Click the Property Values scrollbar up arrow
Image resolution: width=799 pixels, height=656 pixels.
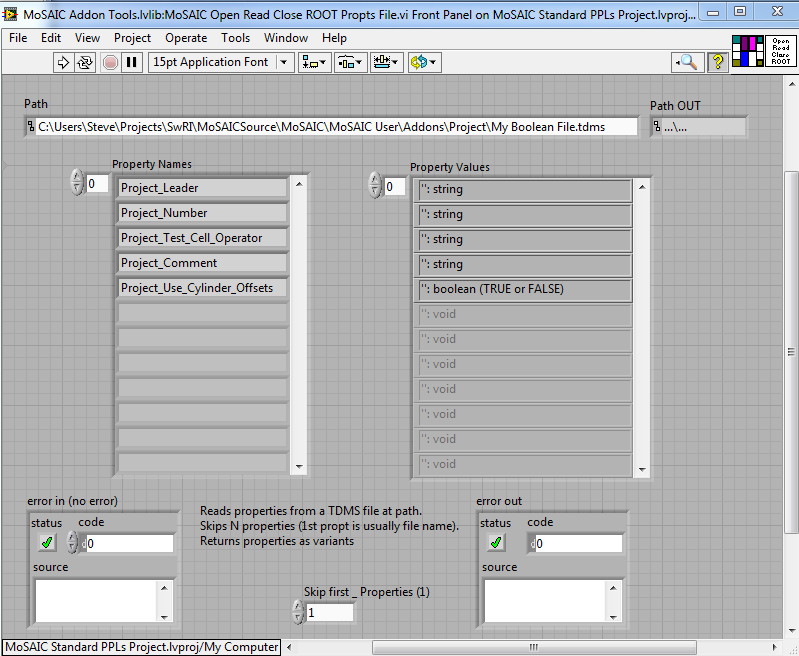point(642,187)
